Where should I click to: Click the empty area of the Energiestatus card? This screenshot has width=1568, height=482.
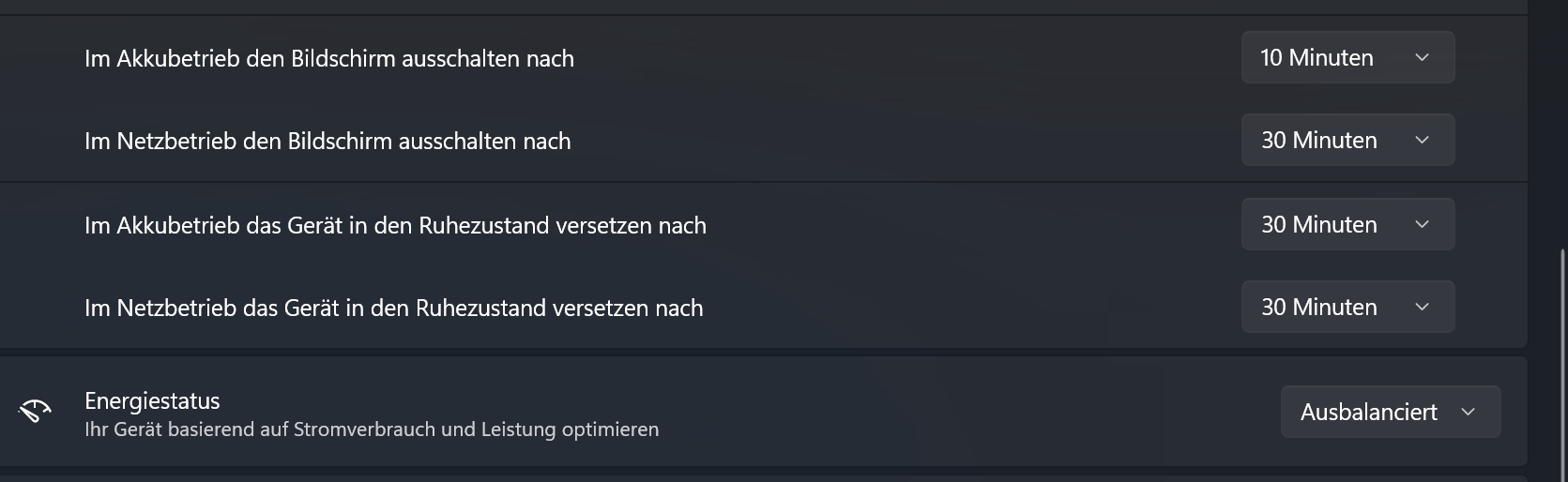(x=938, y=412)
